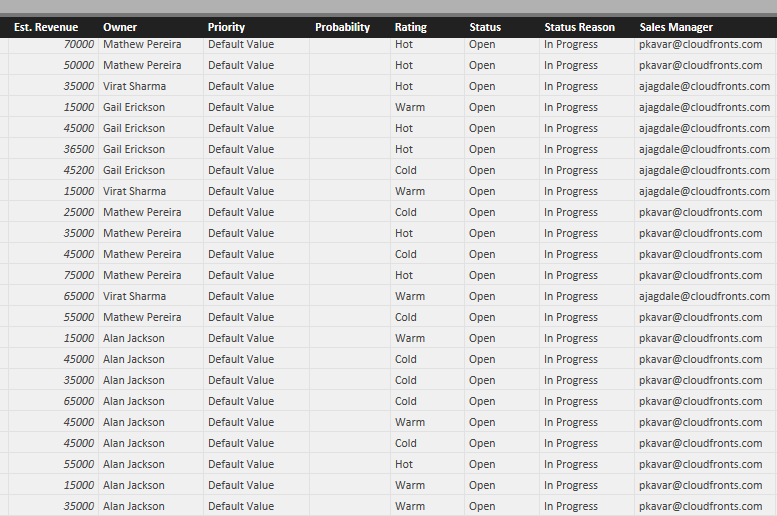
Task: Click the Rating column header
Action: point(410,27)
